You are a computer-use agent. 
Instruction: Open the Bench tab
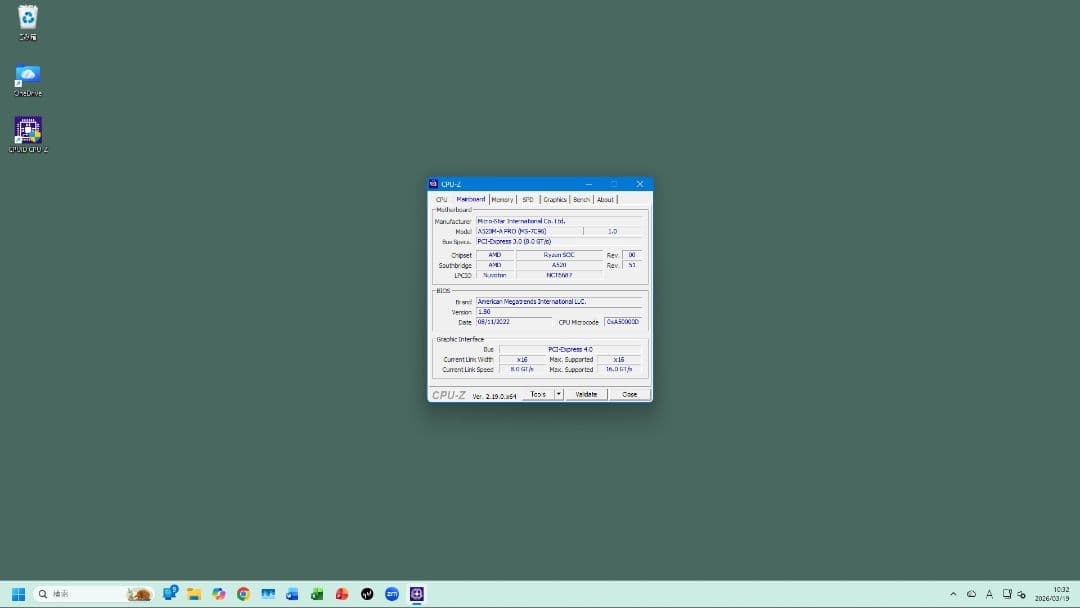[581, 200]
